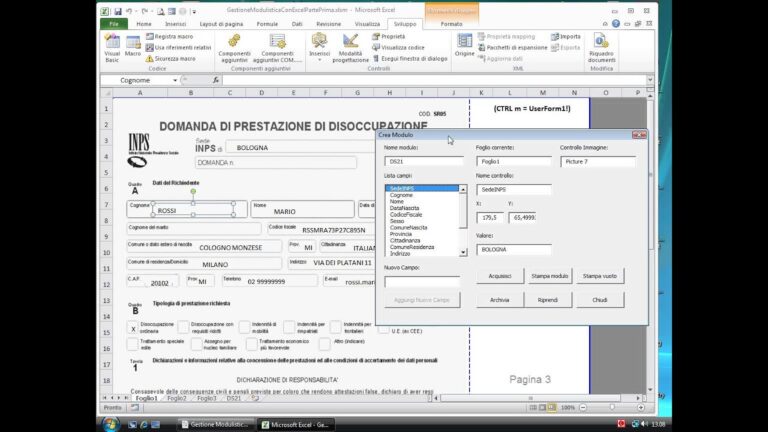Click the Stampa vuoto button
Image resolution: width=768 pixels, height=432 pixels.
click(x=600, y=276)
